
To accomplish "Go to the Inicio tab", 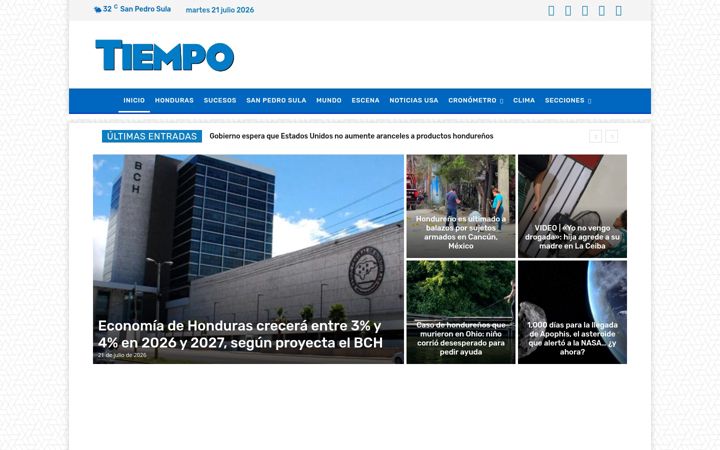I will tap(134, 101).
